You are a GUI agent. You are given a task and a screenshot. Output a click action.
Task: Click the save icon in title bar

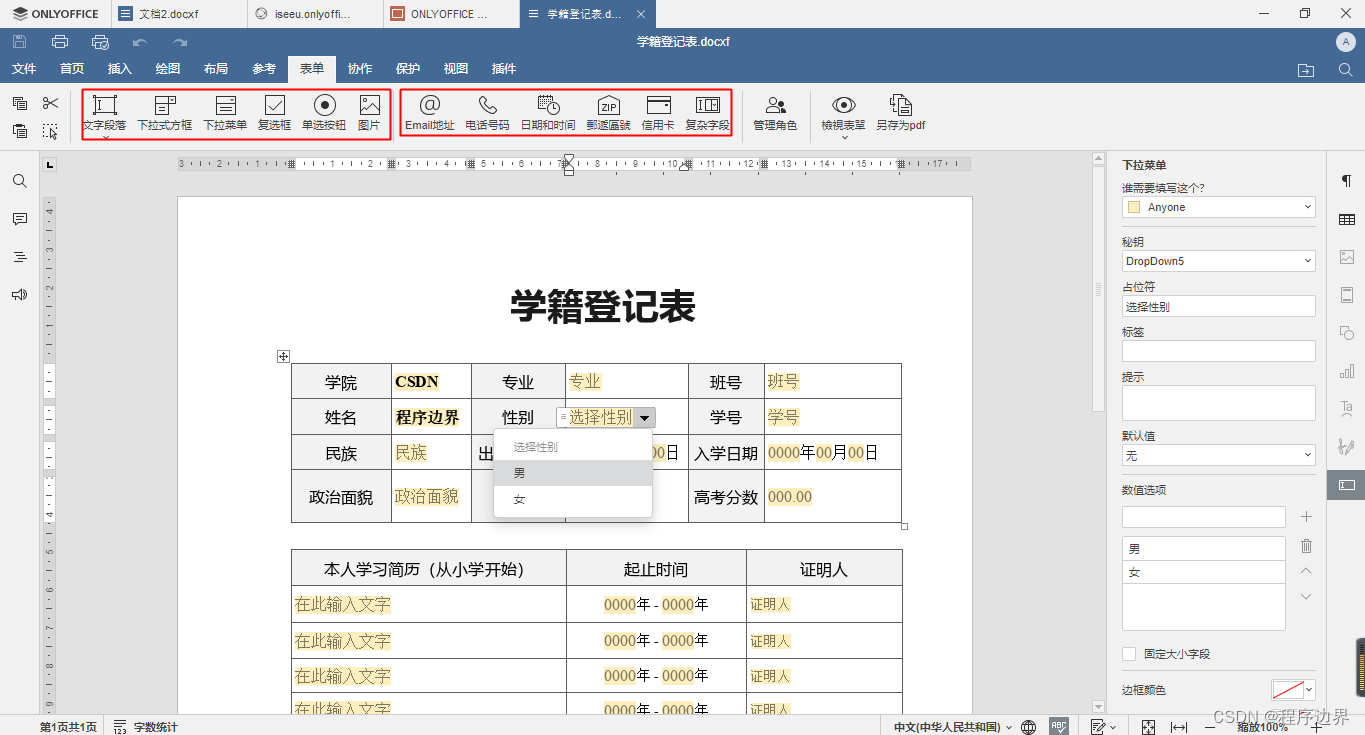(20, 42)
